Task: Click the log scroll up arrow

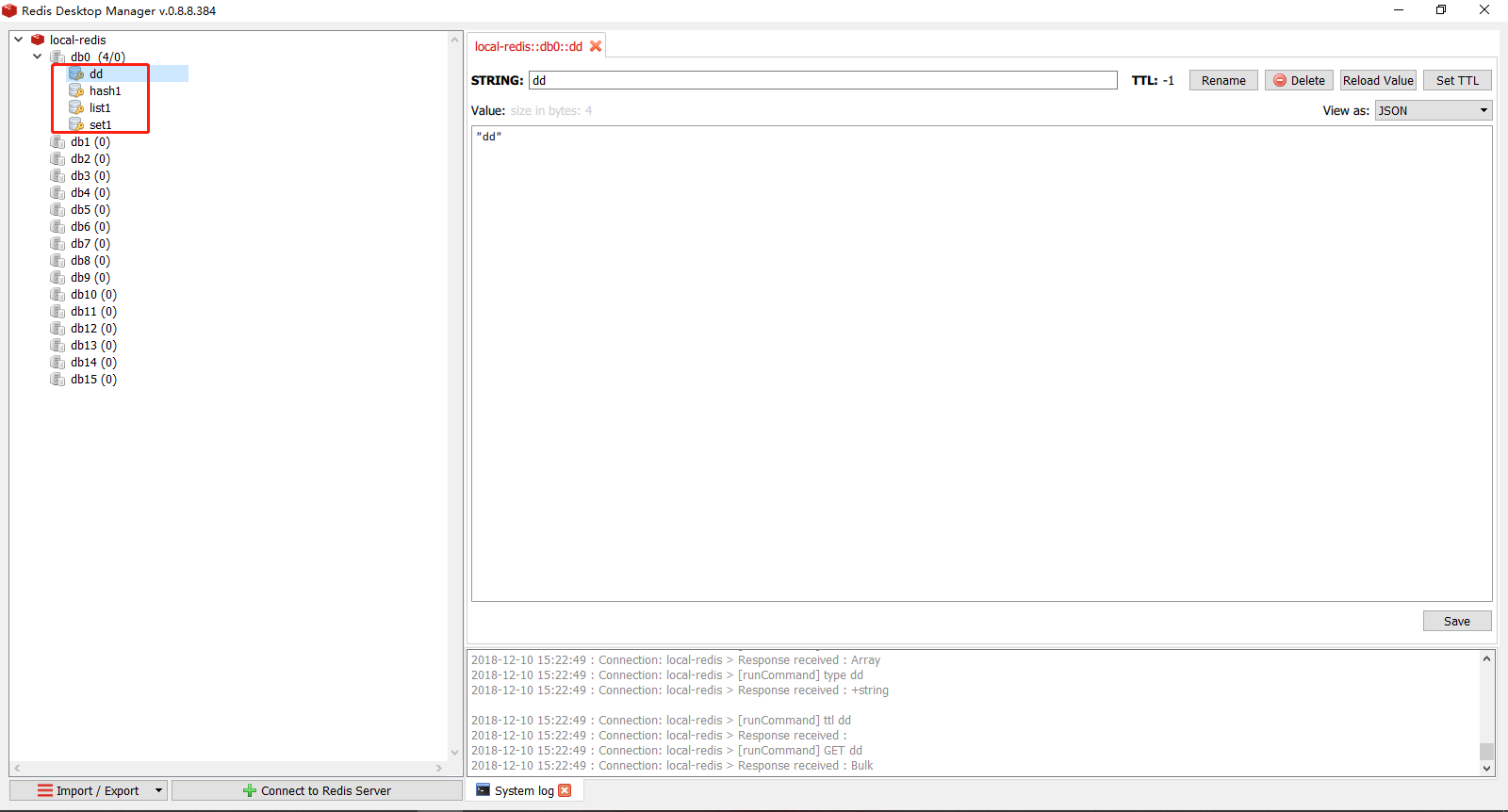Action: 1486,658
